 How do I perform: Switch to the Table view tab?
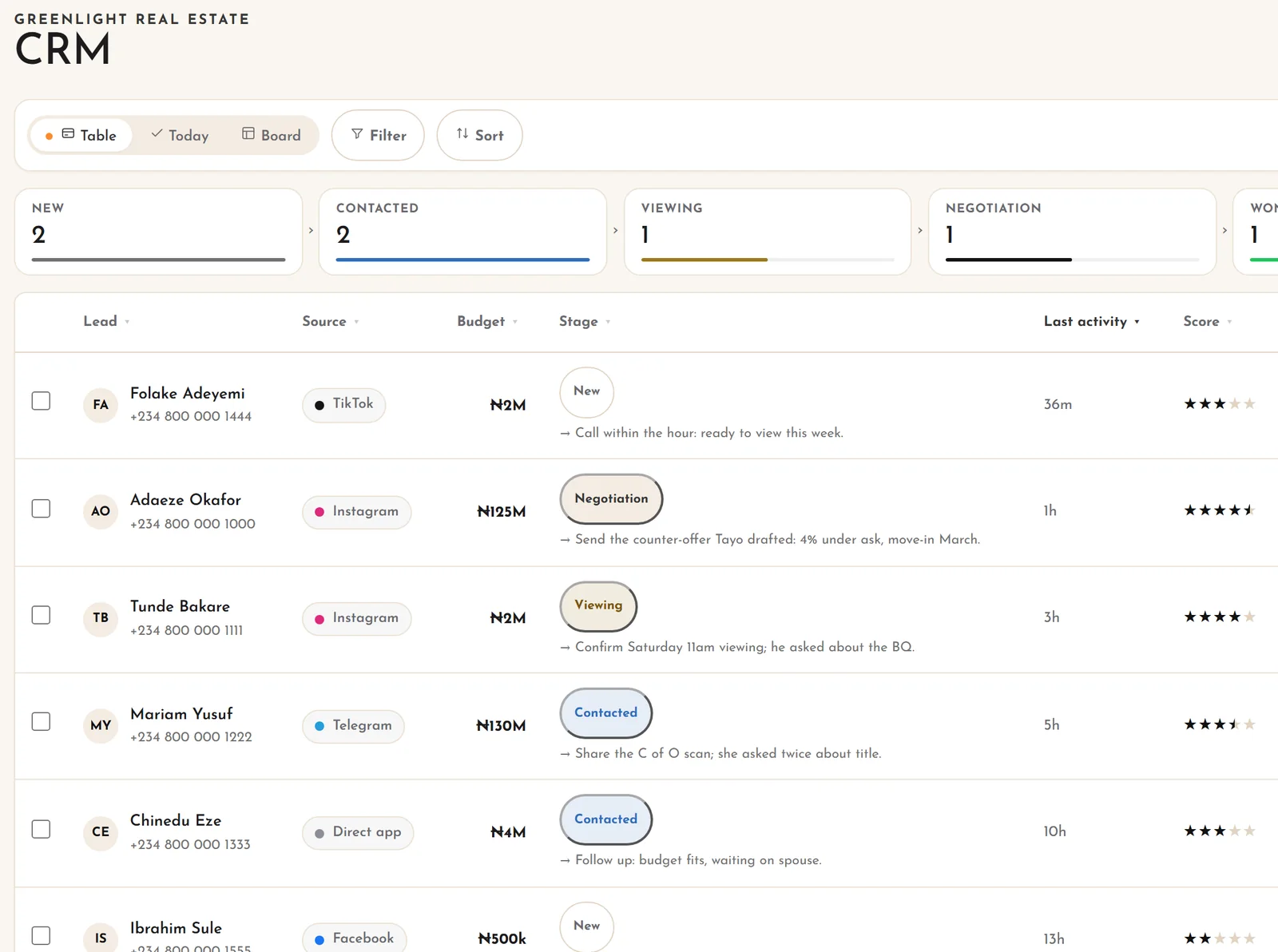coord(81,135)
